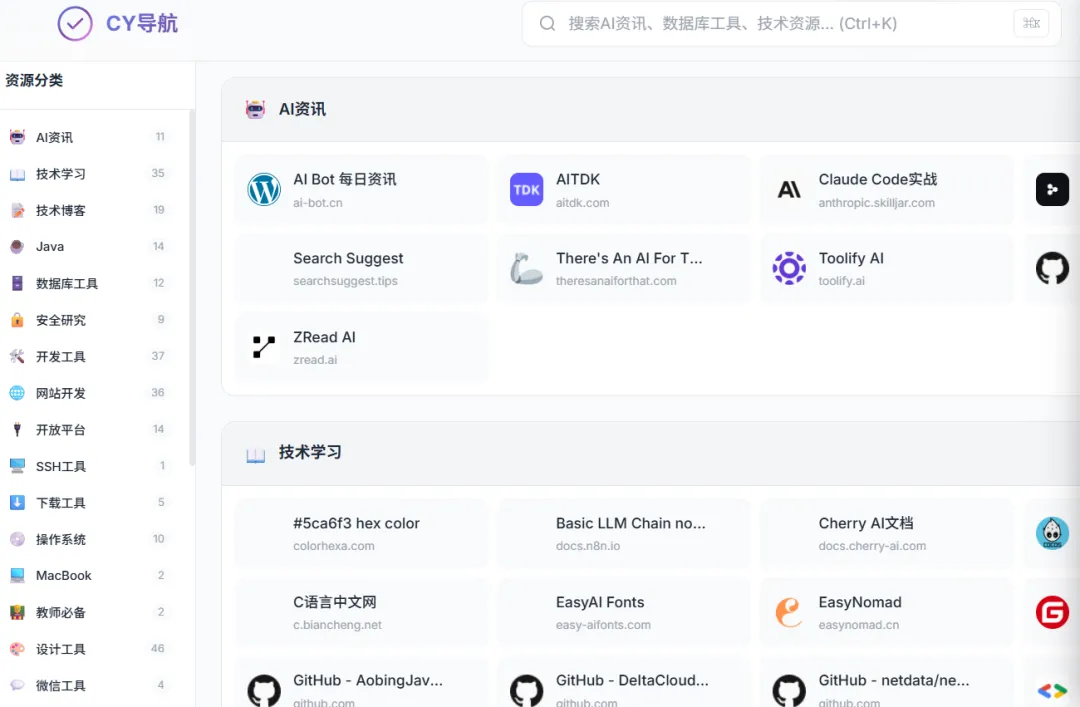Viewport: 1080px width, 707px height.
Task: Click GitHub icon on AobingJav card
Action: point(264,690)
